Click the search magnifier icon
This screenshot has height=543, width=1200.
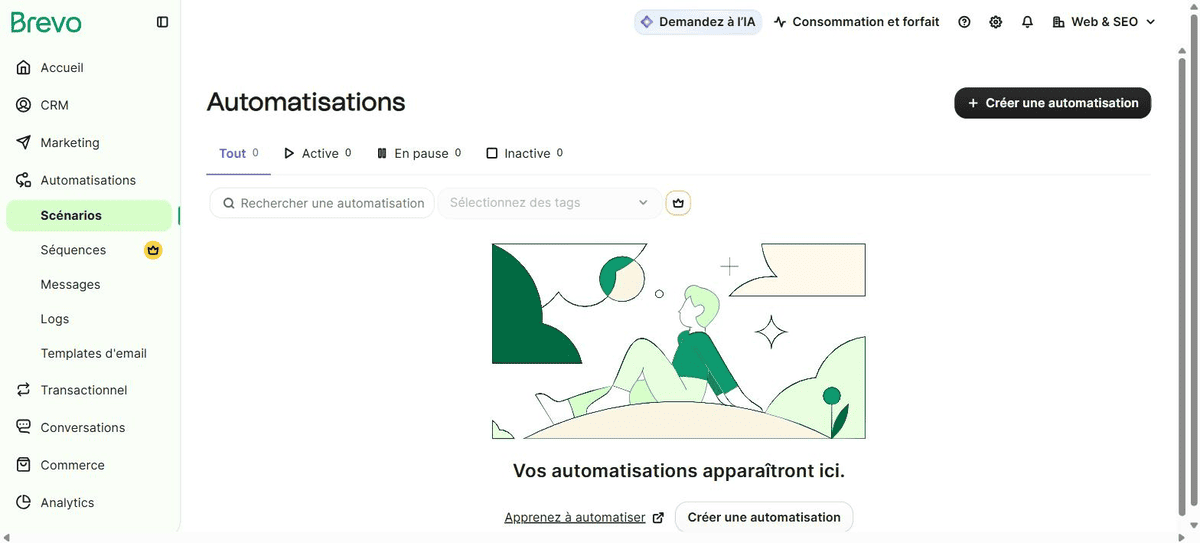click(x=229, y=203)
